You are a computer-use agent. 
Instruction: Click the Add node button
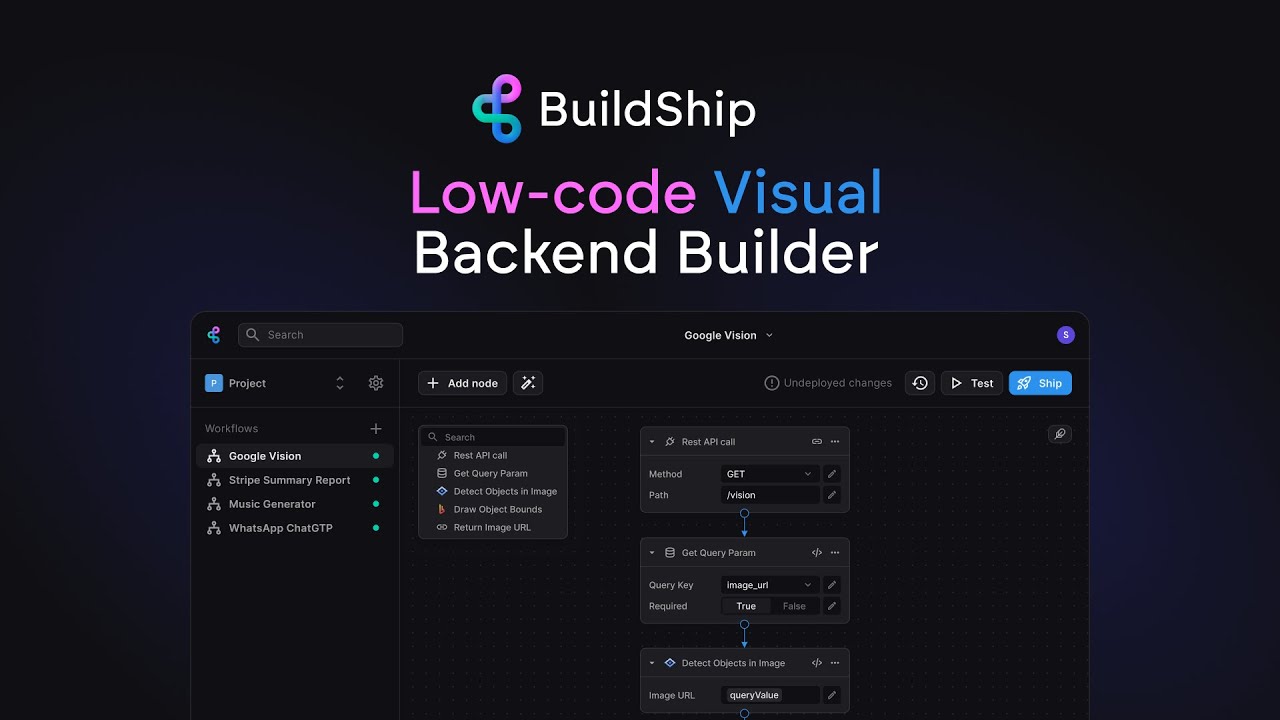click(462, 383)
